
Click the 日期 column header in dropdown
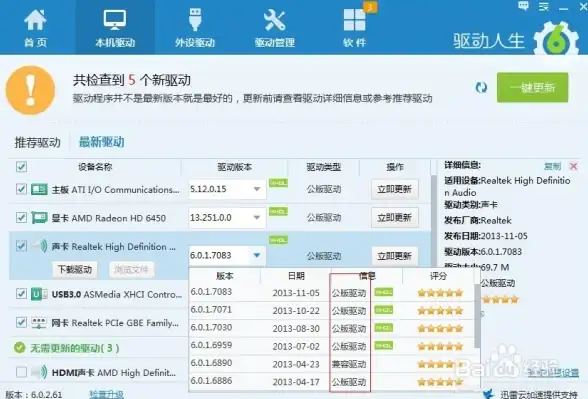296,276
